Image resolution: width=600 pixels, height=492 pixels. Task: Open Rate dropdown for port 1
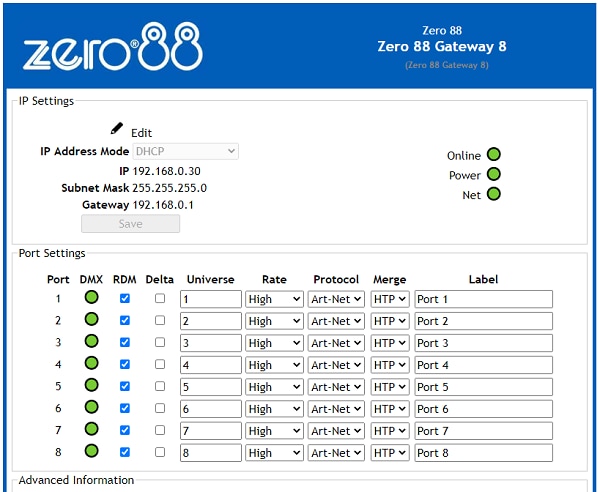point(274,299)
